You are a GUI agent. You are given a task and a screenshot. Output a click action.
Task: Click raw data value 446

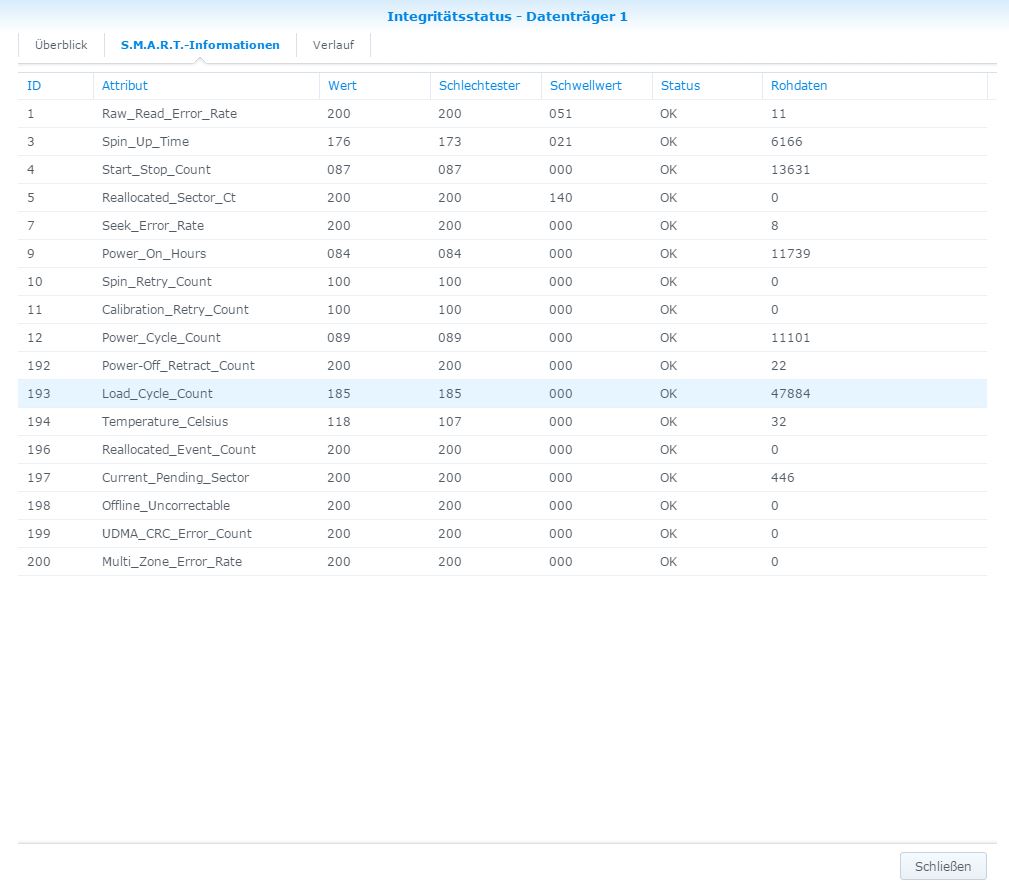782,478
